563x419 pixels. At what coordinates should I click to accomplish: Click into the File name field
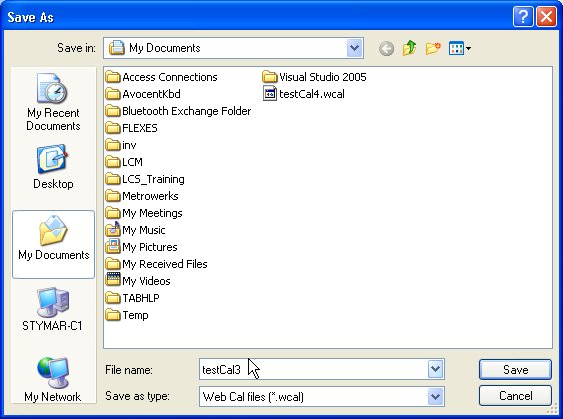tap(313, 369)
